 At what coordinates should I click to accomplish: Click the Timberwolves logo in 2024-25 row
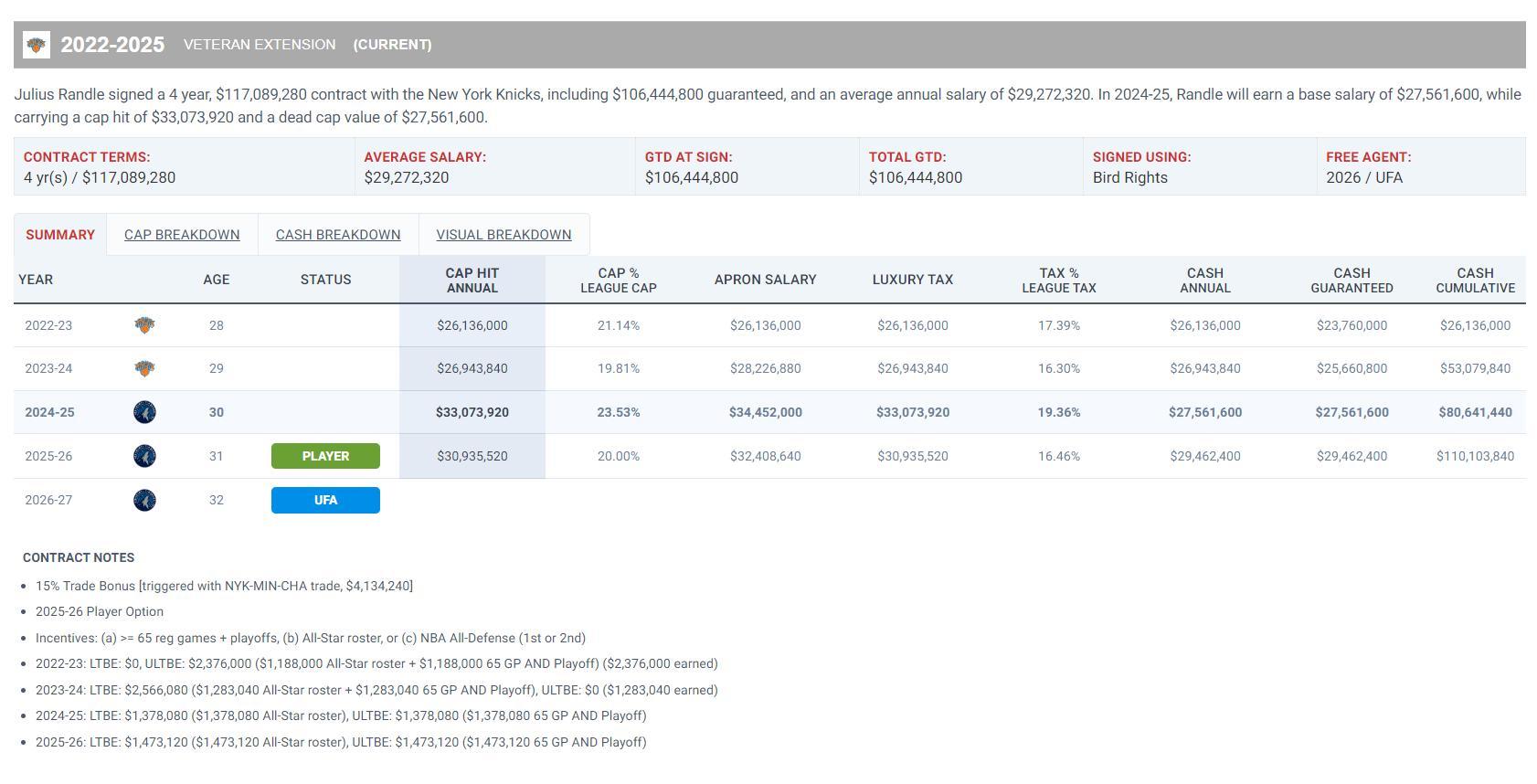coord(144,412)
